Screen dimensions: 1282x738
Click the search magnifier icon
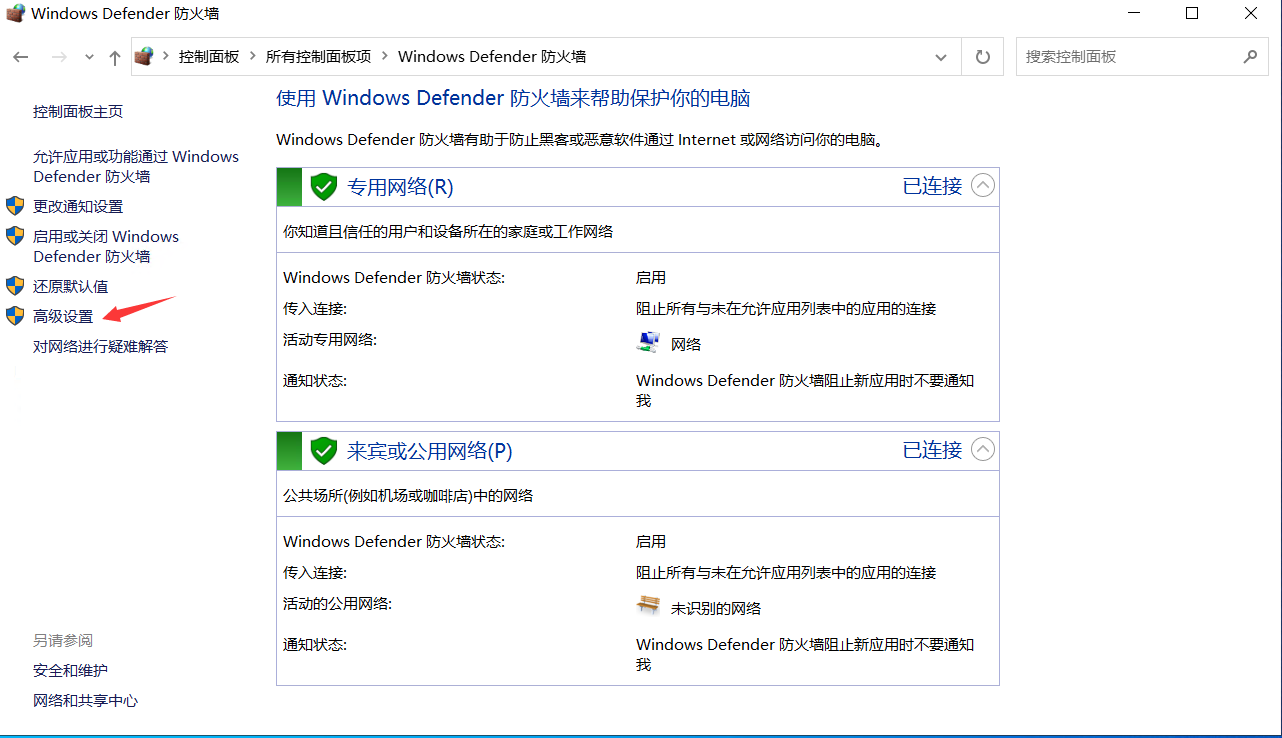click(1250, 57)
